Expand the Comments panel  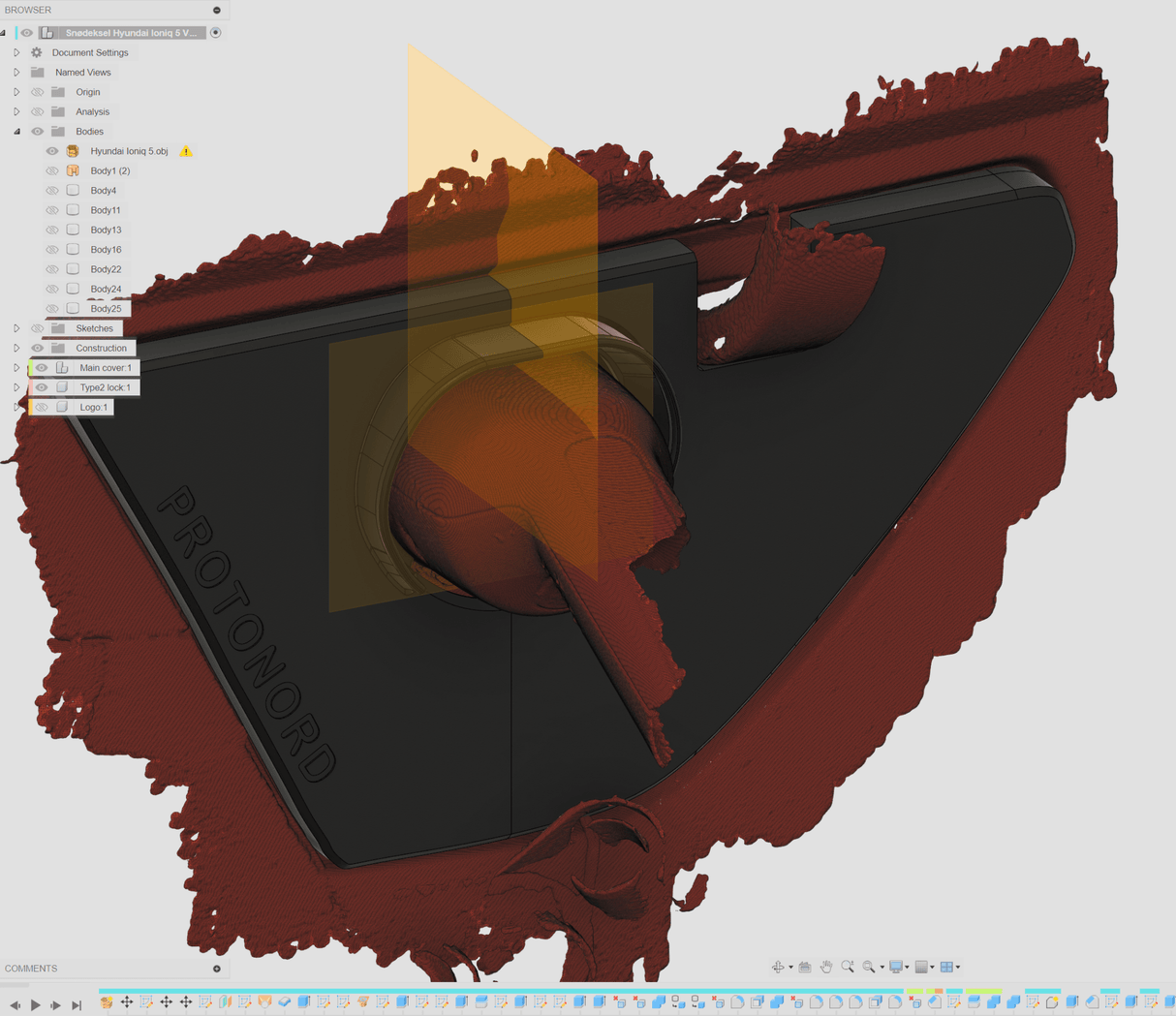click(x=216, y=969)
